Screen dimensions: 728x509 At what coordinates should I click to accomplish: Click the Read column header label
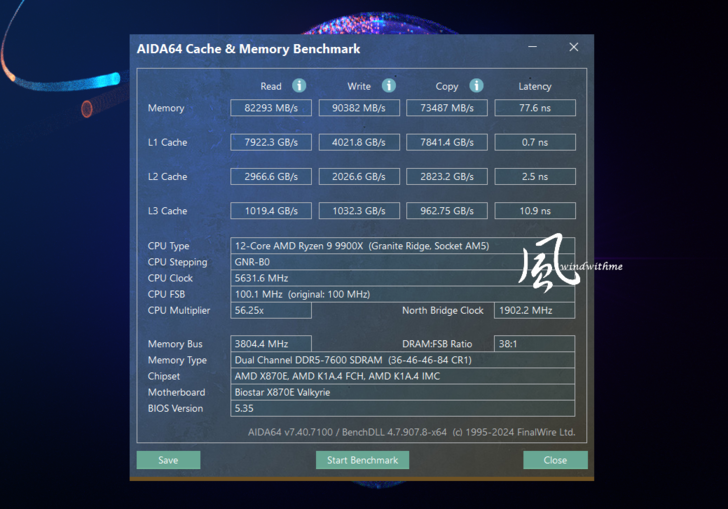pos(271,86)
